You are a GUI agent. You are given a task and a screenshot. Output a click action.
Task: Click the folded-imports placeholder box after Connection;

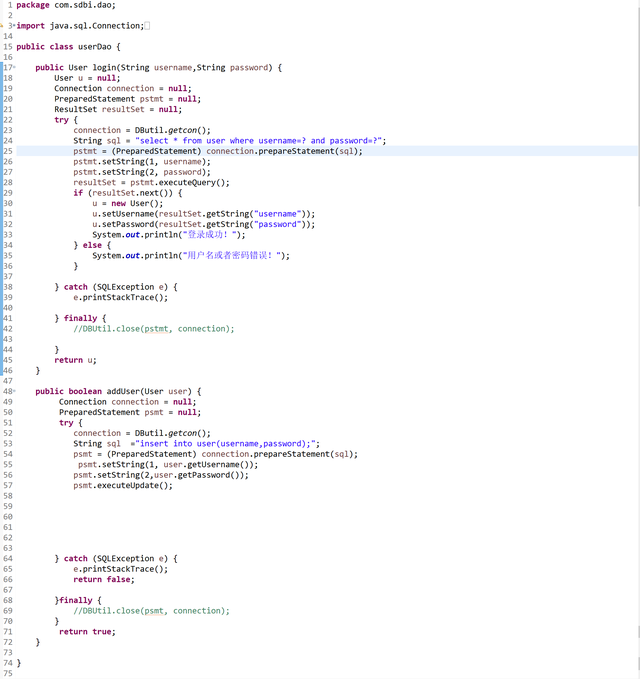coord(147,26)
